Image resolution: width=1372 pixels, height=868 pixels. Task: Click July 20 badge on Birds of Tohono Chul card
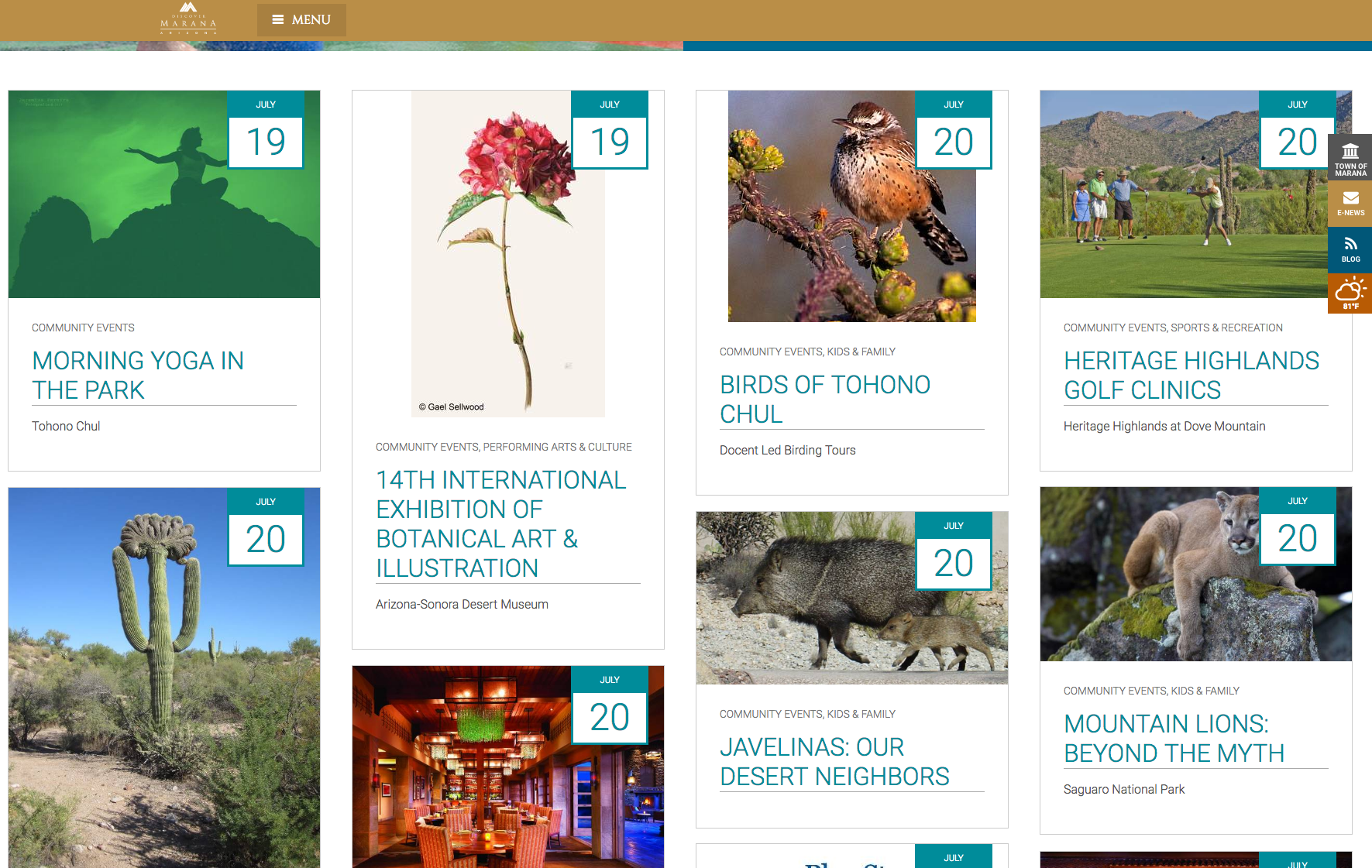954,130
